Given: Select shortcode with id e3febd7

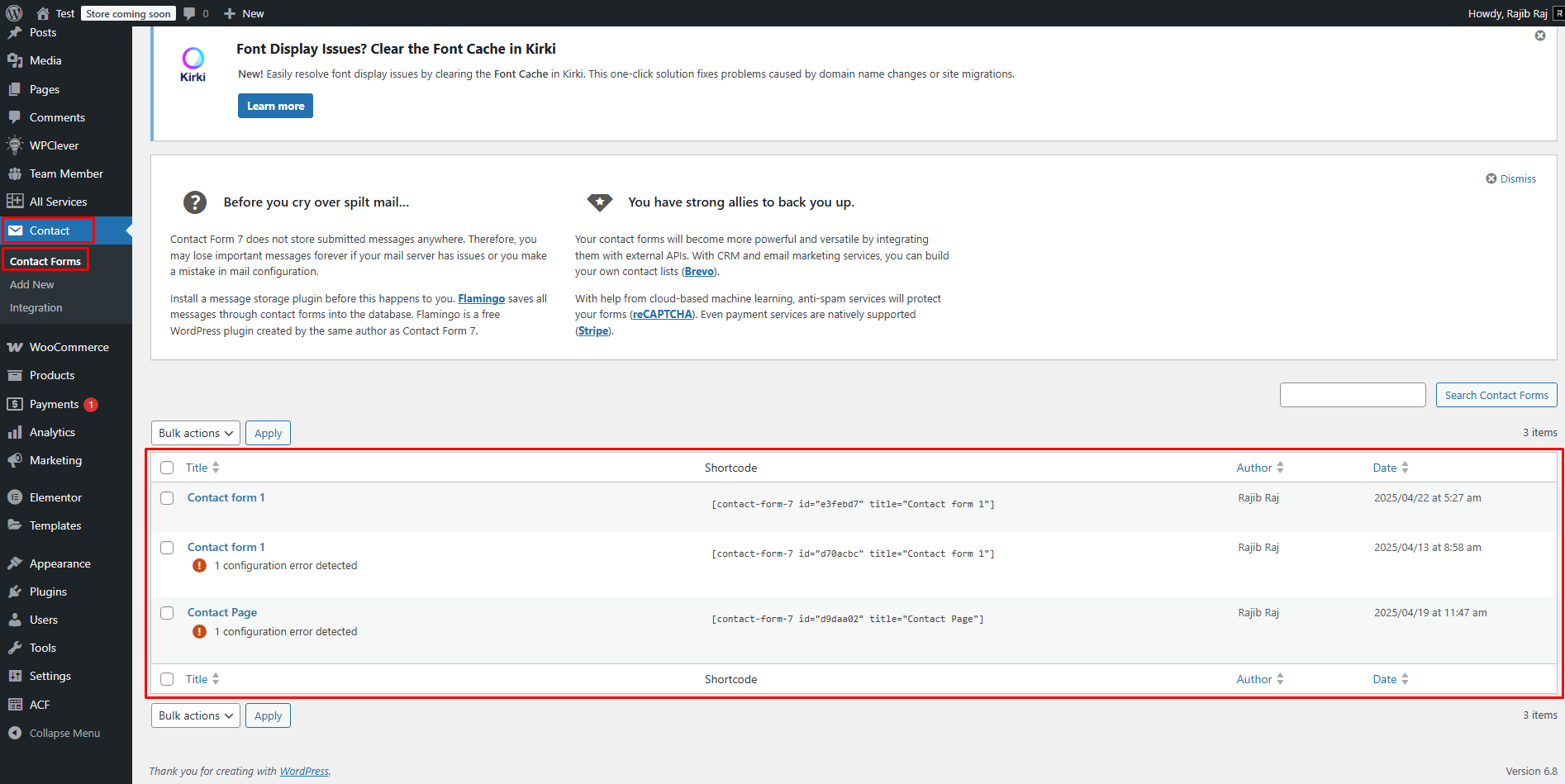Looking at the screenshot, I should pyautogui.click(x=853, y=504).
